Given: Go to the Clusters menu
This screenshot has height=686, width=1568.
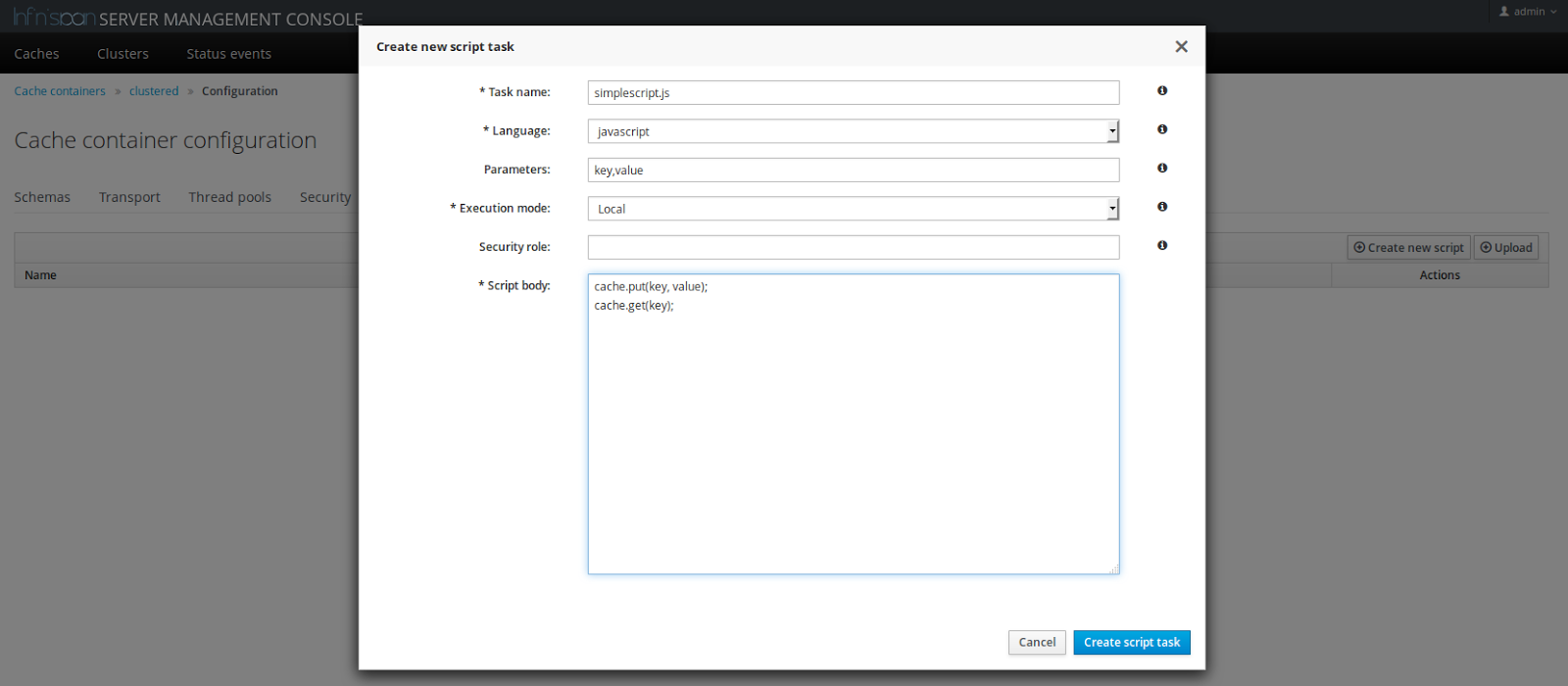Looking at the screenshot, I should click(122, 54).
